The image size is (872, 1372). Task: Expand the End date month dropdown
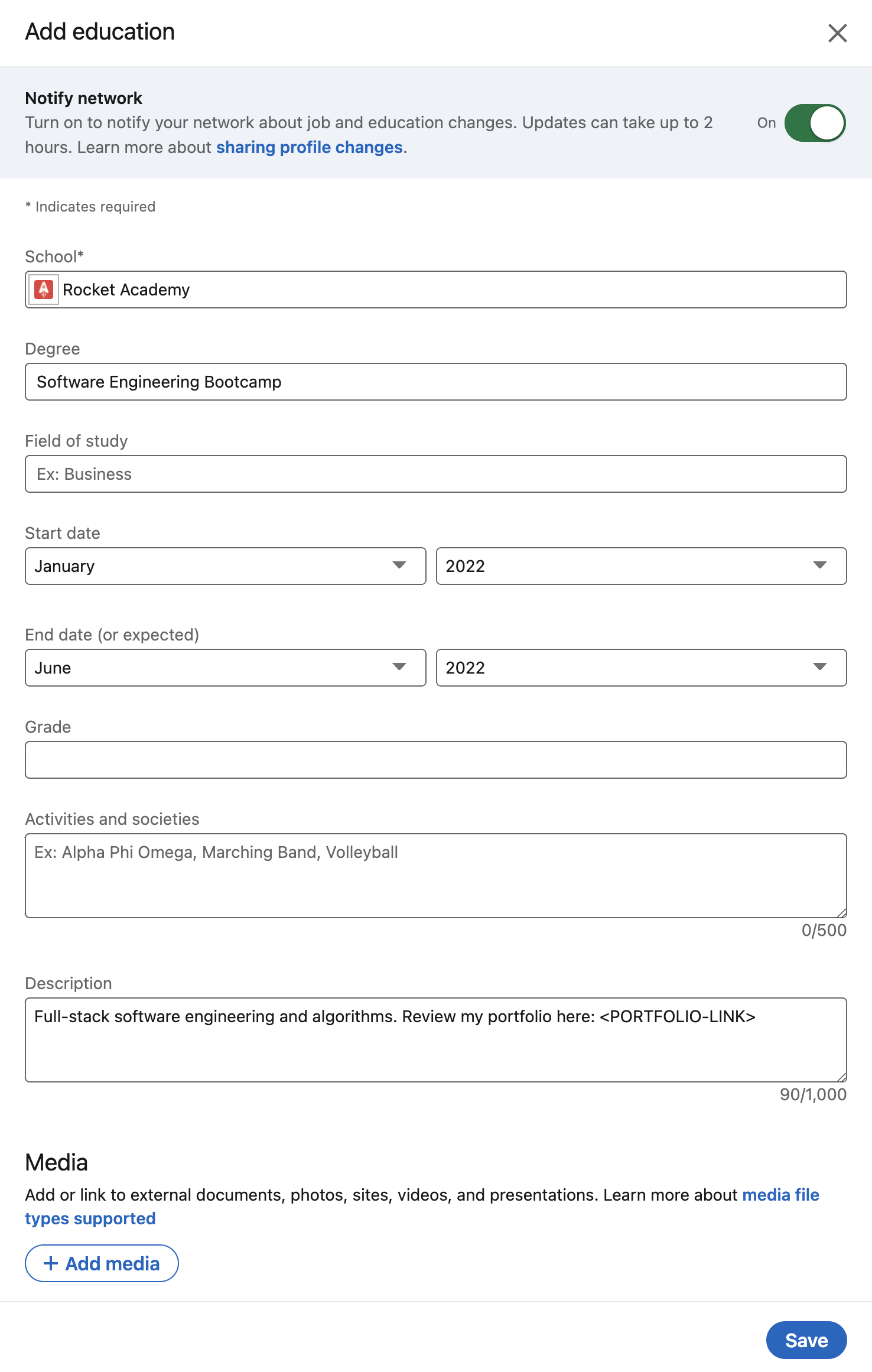(225, 668)
